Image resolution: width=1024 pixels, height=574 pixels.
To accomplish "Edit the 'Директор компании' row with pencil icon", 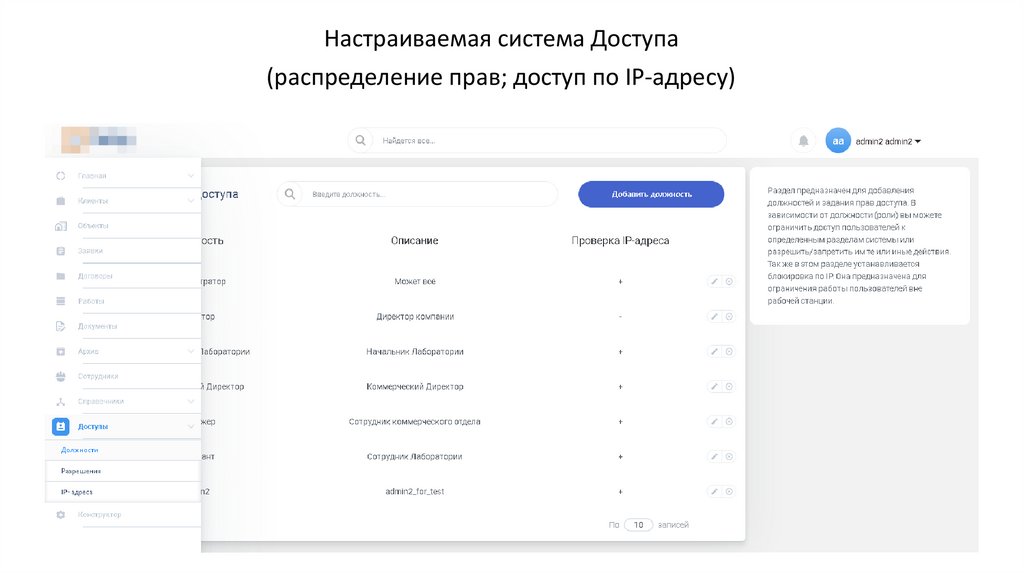I will coord(714,317).
